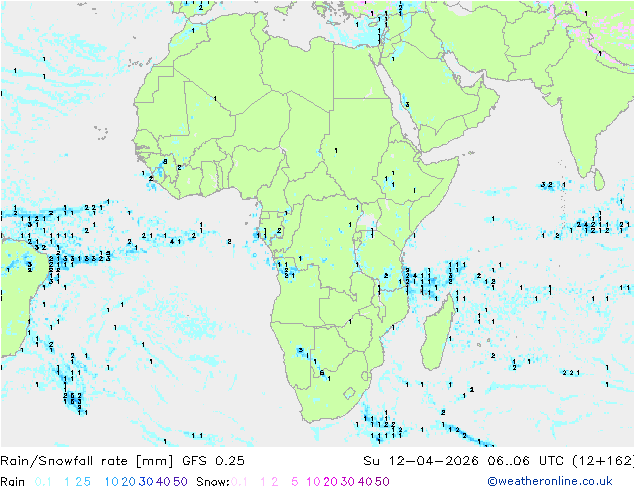Click the date 'Su 12-04-2026'

click(421, 460)
